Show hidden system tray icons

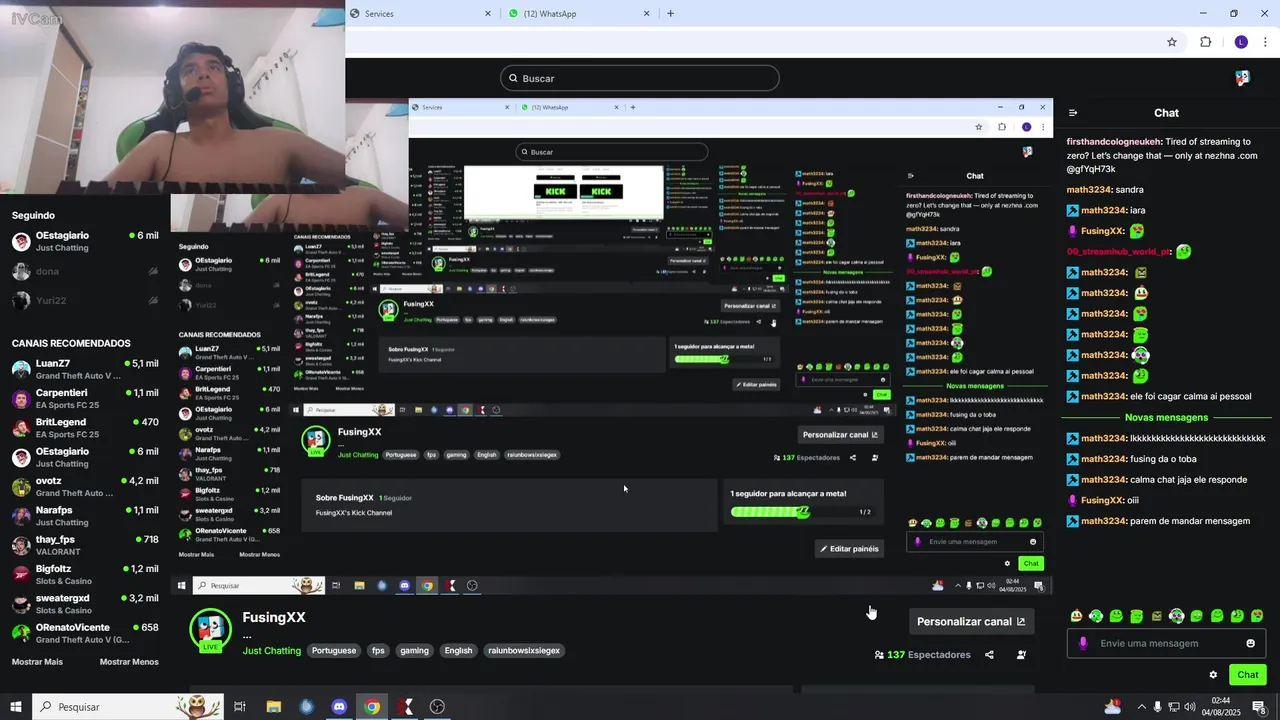[x=1141, y=707]
